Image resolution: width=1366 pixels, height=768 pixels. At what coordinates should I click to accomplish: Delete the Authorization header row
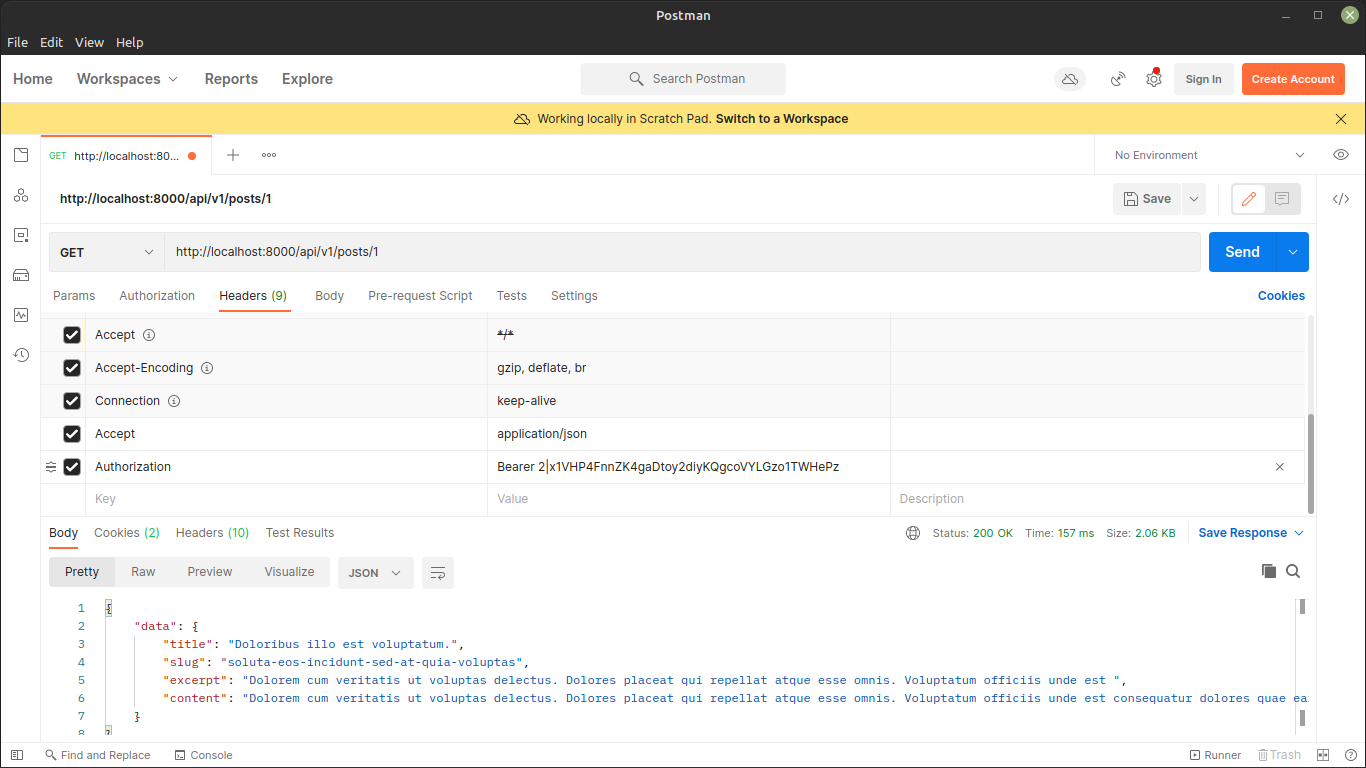pos(1280,467)
